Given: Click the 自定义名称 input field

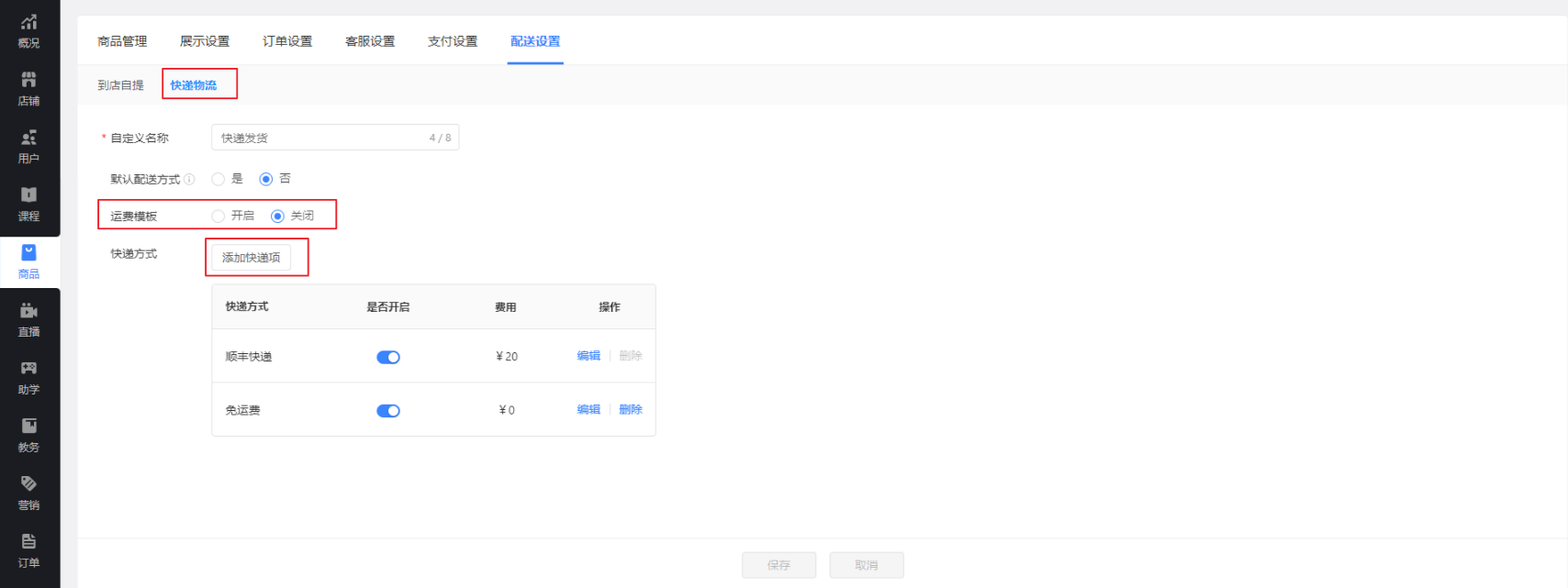Looking at the screenshot, I should [x=321, y=138].
